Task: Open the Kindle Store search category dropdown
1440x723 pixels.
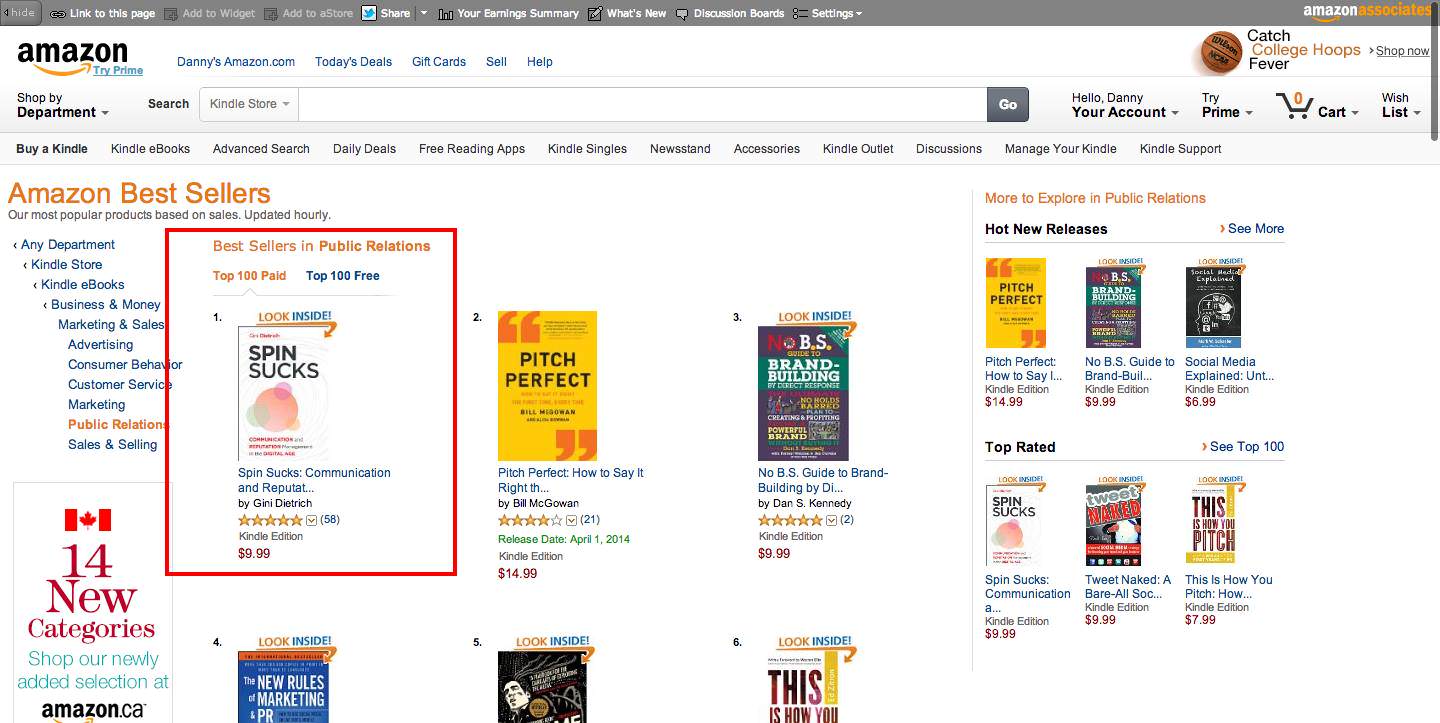Action: click(x=249, y=104)
